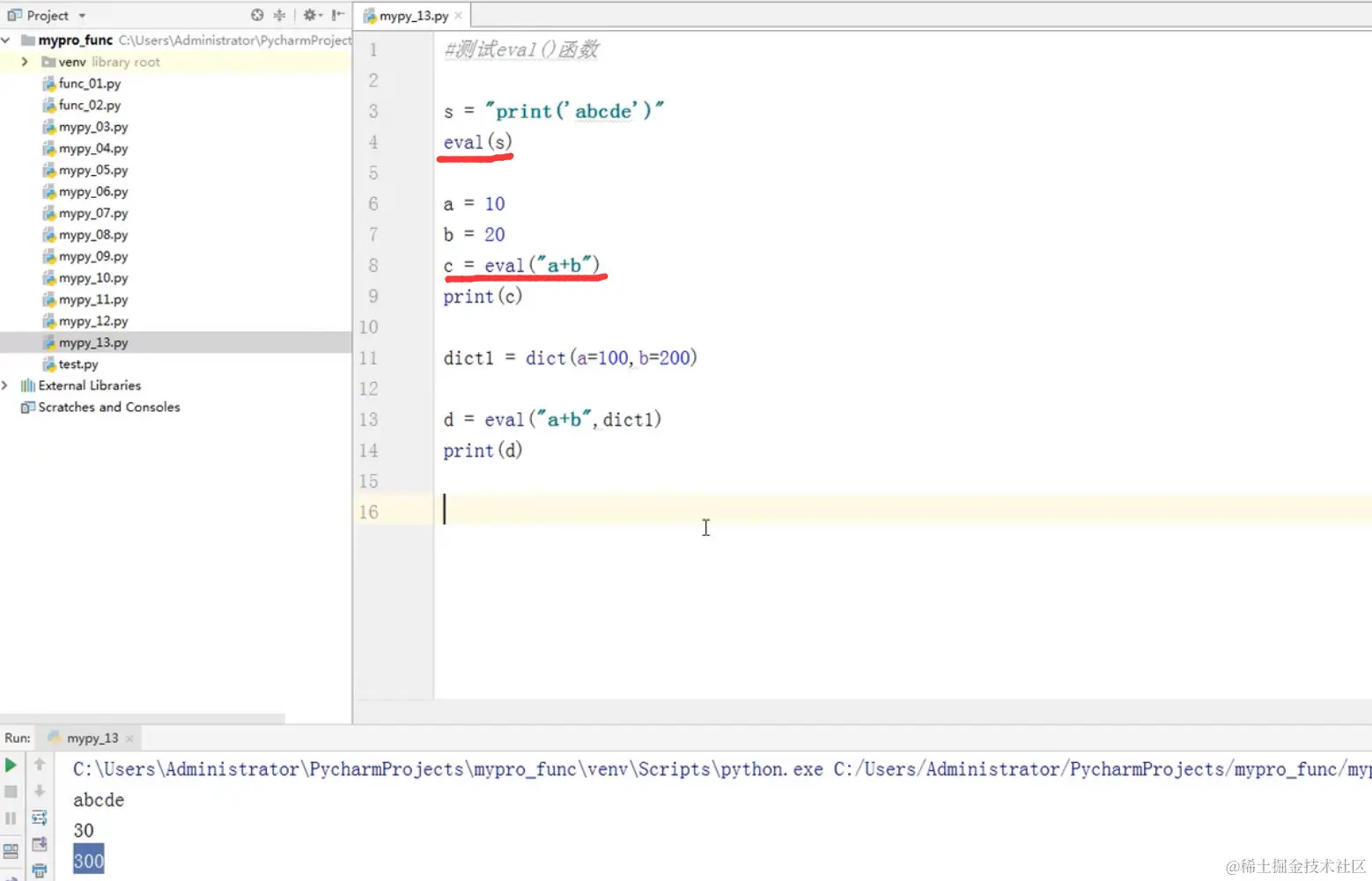Close the mypy_13.py editor tab

458,16
